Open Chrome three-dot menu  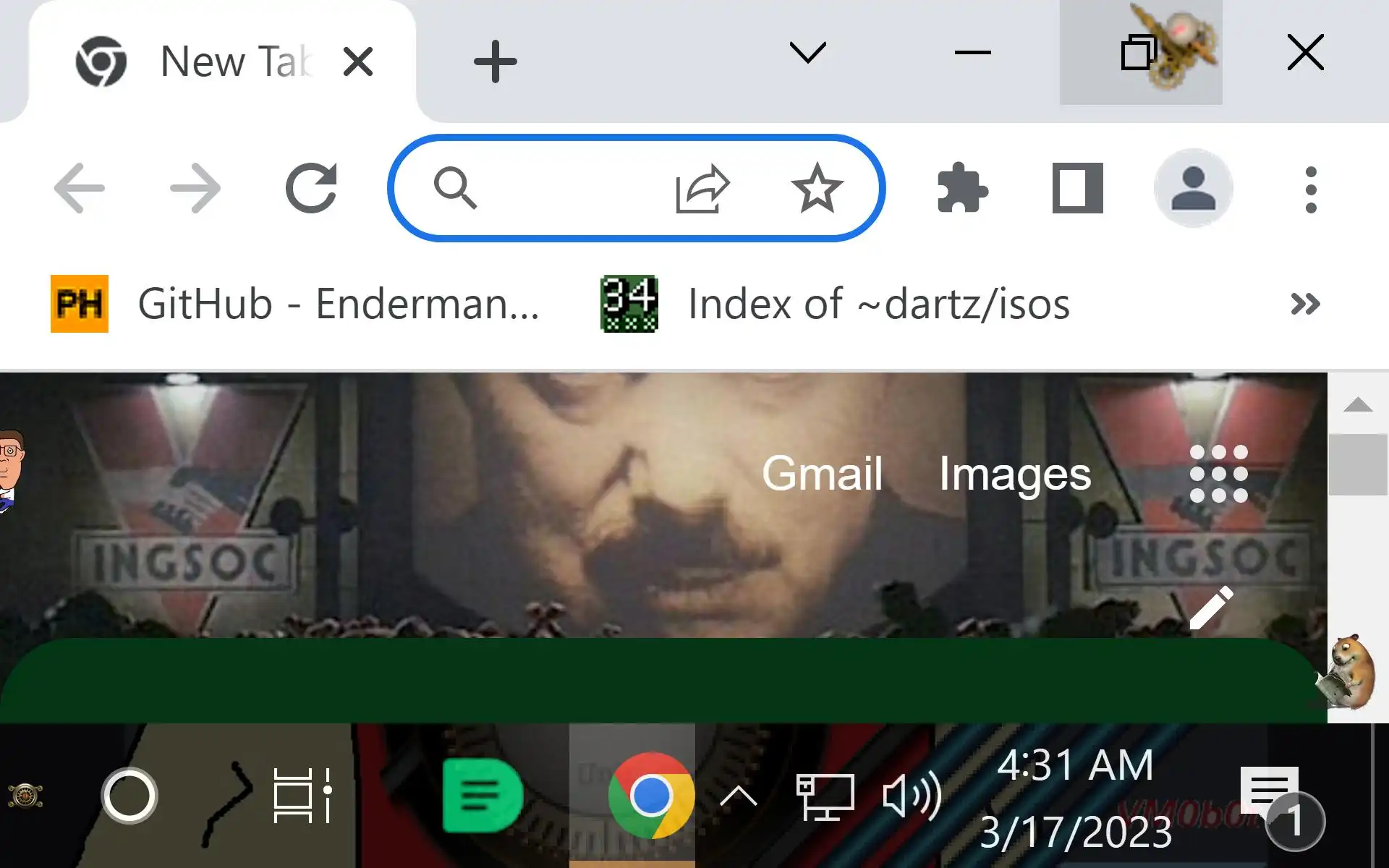(x=1310, y=190)
